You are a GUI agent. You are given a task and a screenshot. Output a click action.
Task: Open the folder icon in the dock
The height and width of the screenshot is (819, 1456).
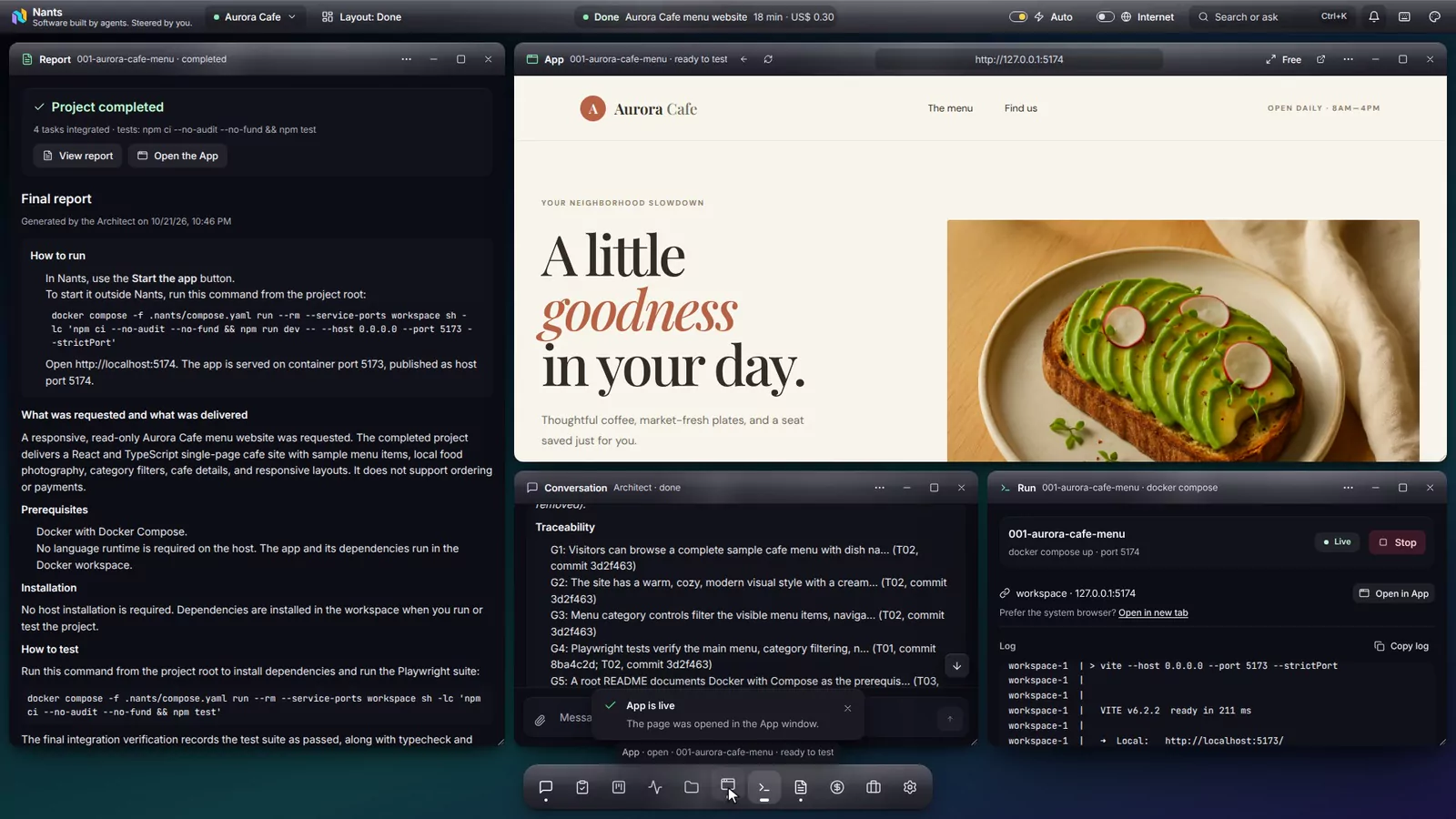point(692,787)
